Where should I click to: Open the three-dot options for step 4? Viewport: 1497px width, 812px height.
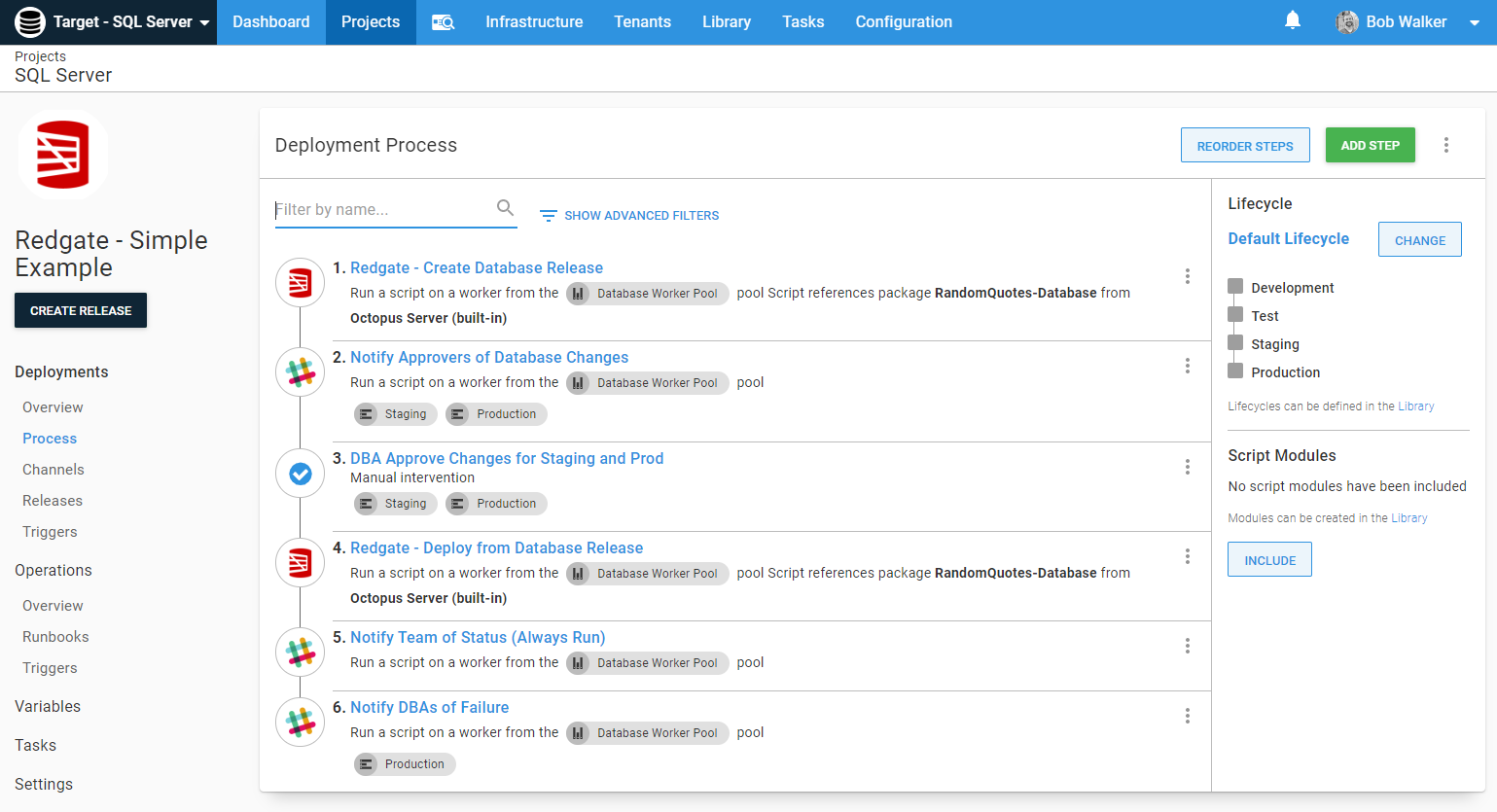tap(1188, 556)
